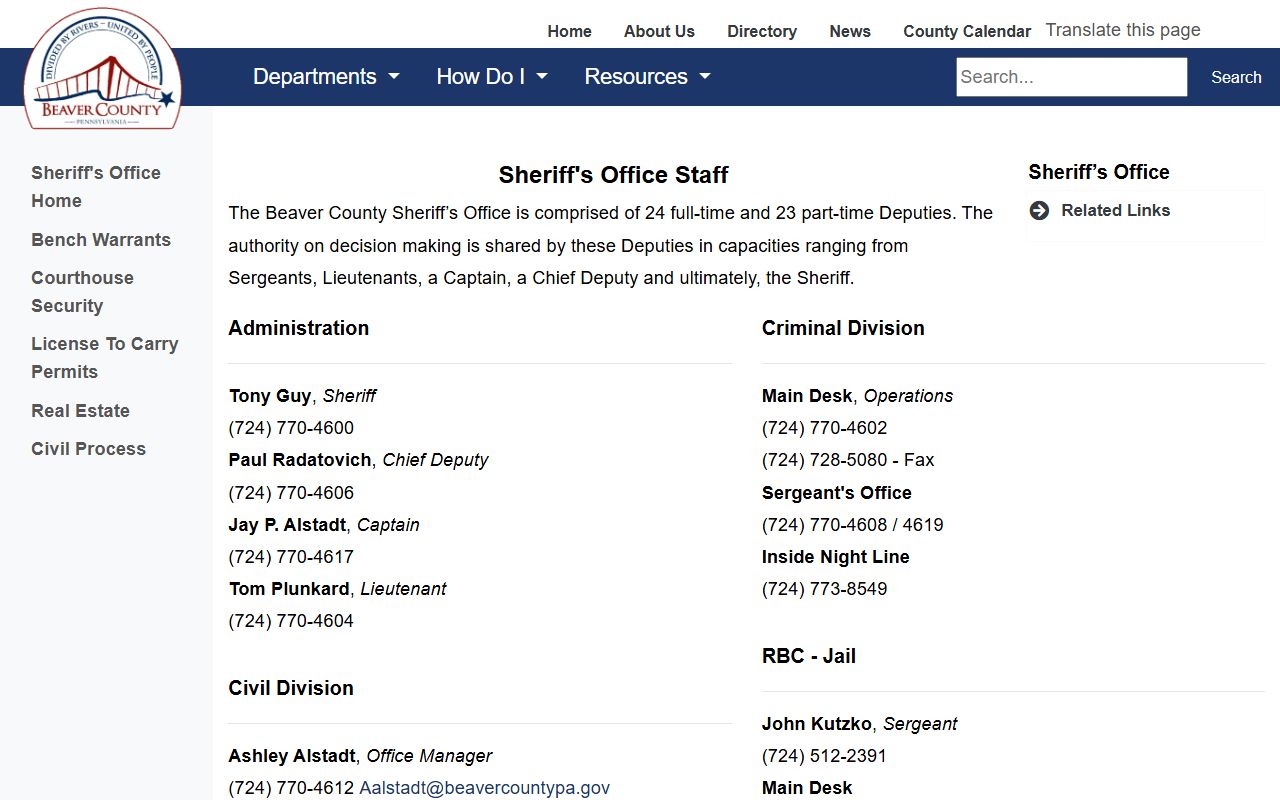The image size is (1280, 800).
Task: Click the Civil Division heading
Action: 291,688
